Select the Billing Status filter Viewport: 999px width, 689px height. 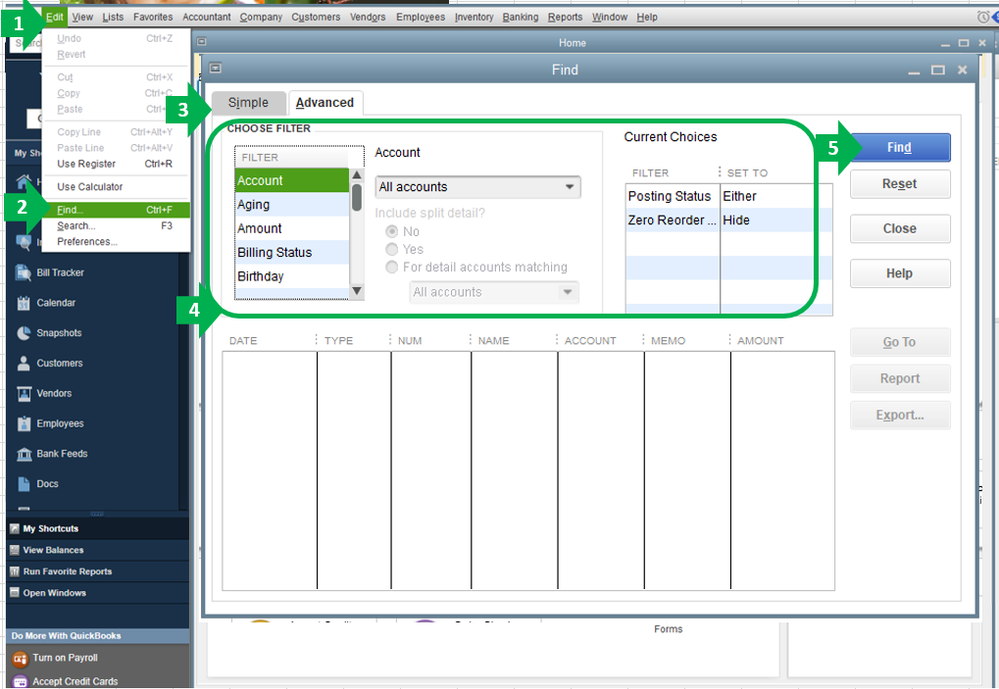[x=292, y=252]
